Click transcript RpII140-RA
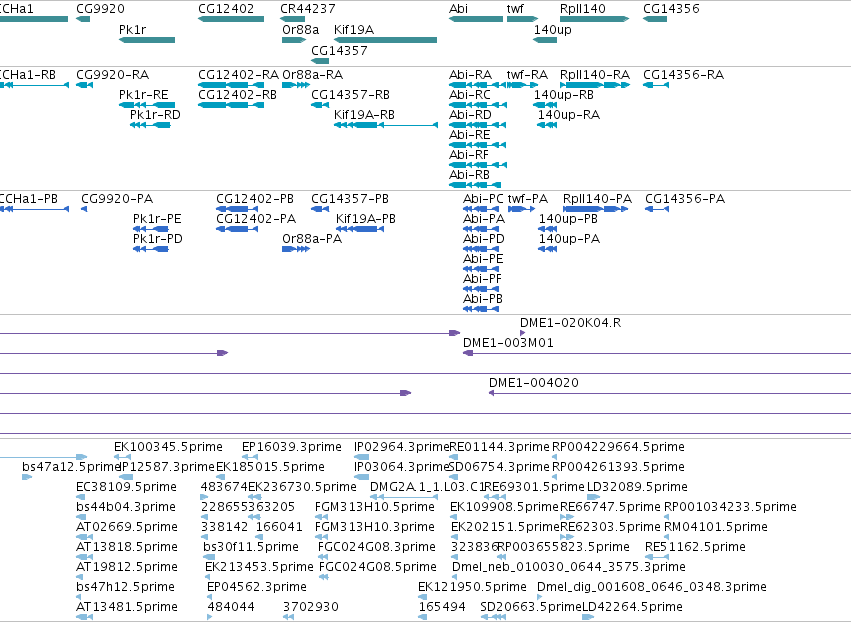Image resolution: width=851 pixels, height=622 pixels. pyautogui.click(x=595, y=85)
